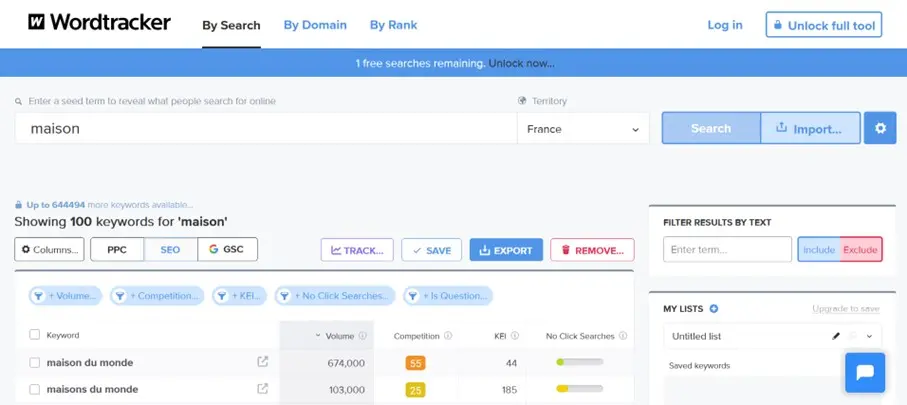Focus the seed term field containing 'maison'
The image size is (907, 405).
click(266, 128)
